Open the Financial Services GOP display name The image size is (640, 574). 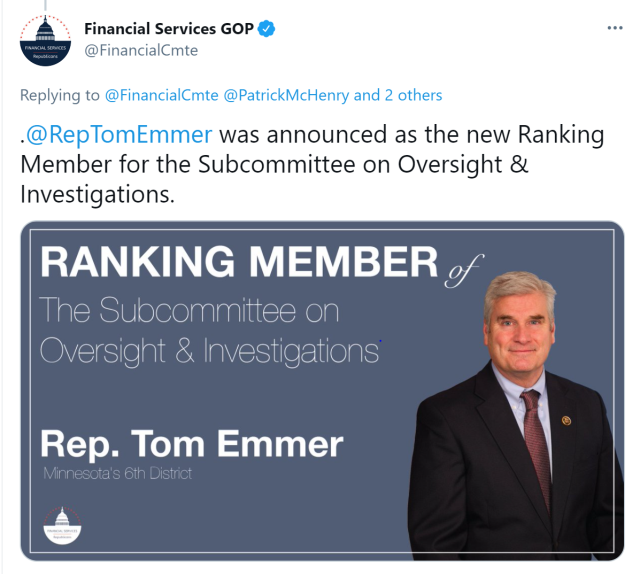pyautogui.click(x=168, y=29)
